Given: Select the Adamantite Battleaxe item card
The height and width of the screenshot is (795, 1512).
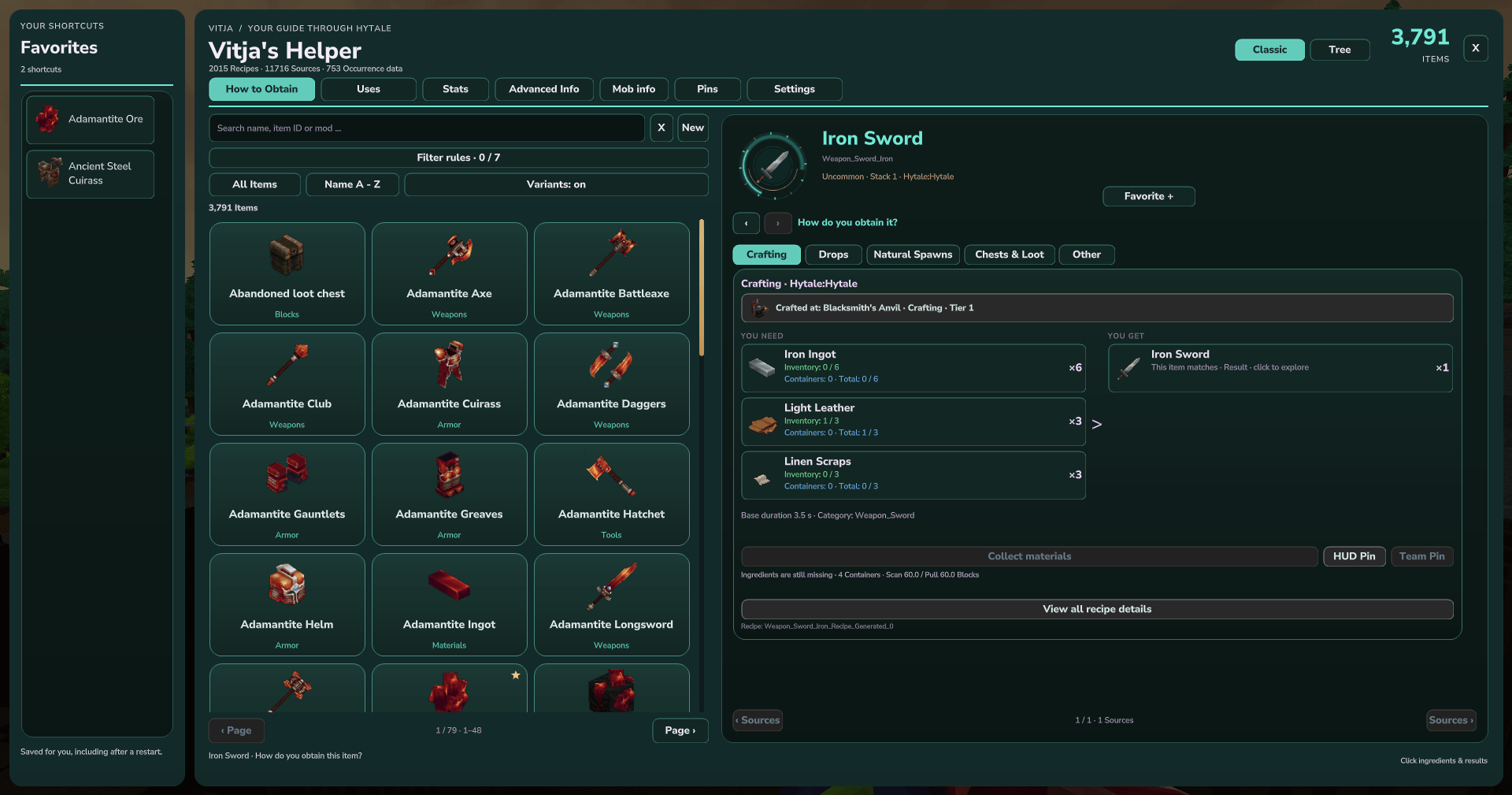Looking at the screenshot, I should tap(611, 273).
